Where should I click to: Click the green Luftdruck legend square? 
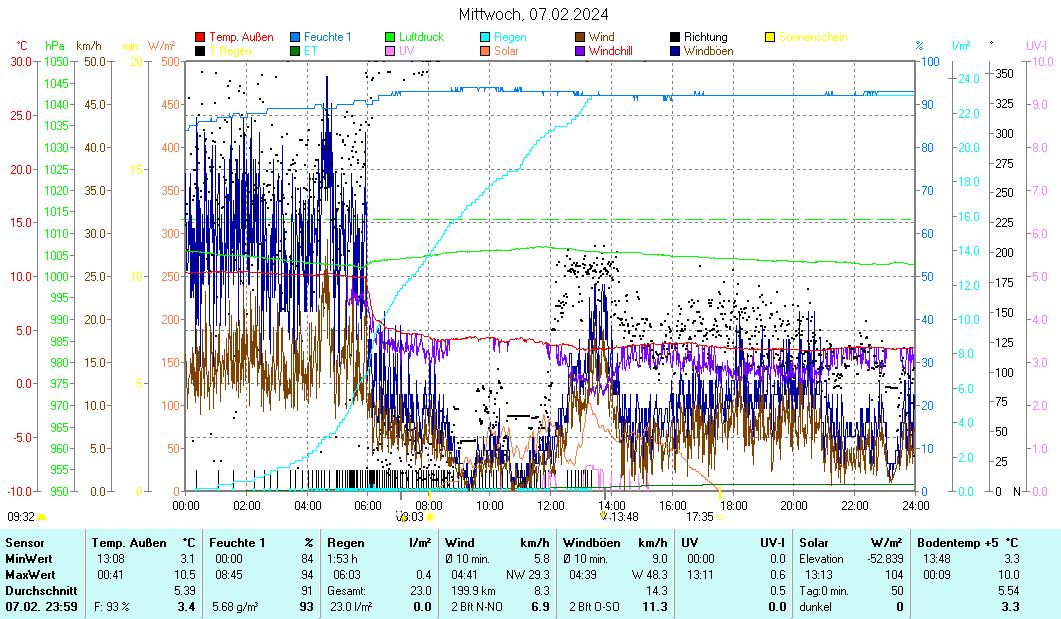pos(391,37)
